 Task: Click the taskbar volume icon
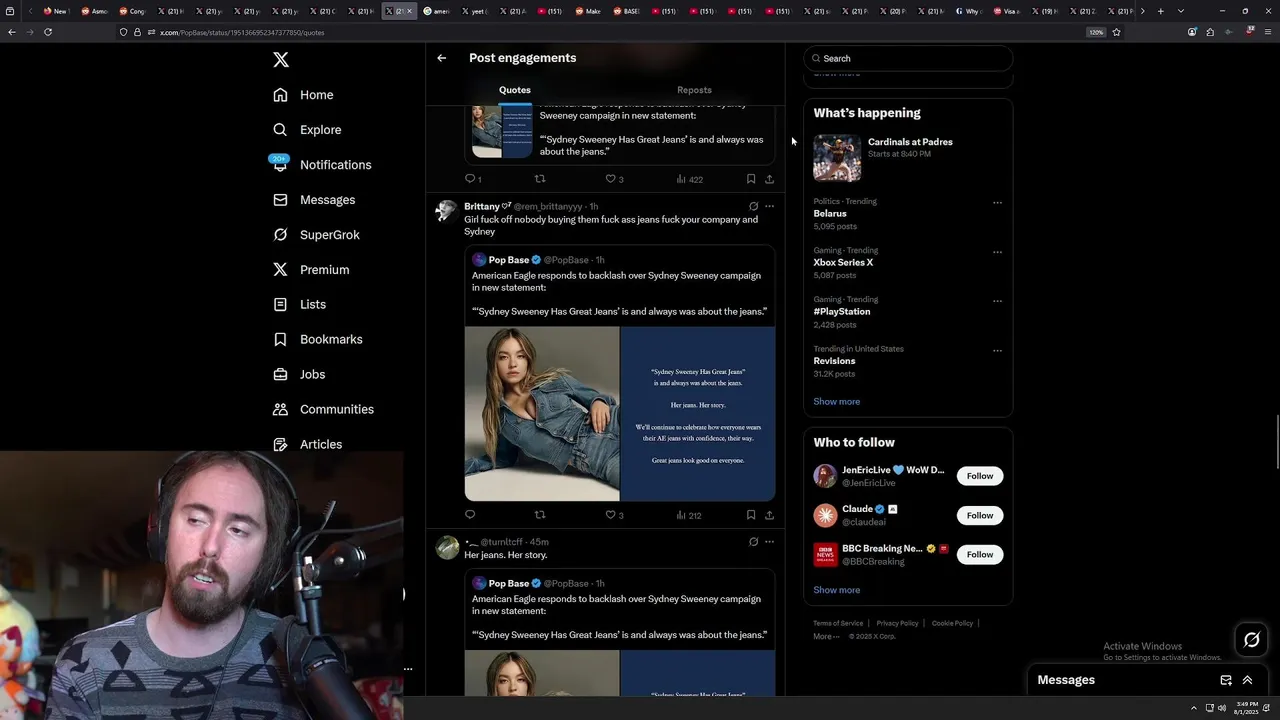pos(1221,708)
